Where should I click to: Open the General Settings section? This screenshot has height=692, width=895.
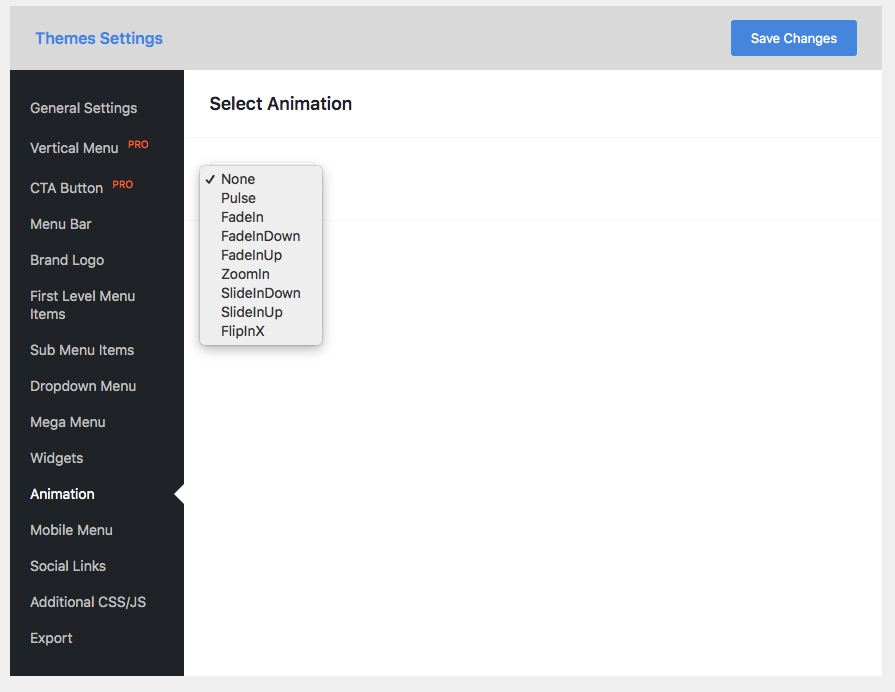tap(83, 108)
